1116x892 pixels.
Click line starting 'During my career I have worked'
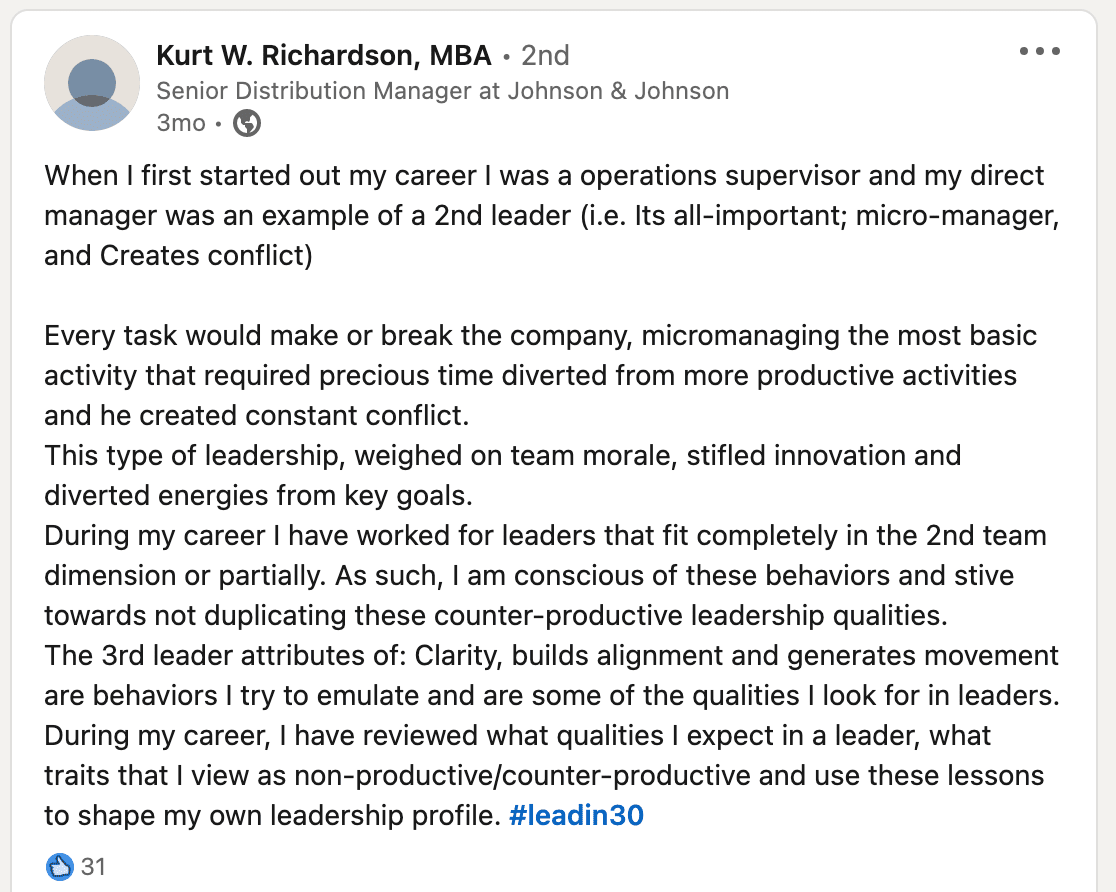[x=545, y=535]
